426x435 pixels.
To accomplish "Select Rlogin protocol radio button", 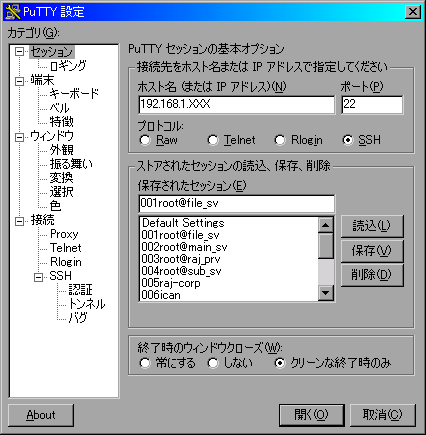I will (x=280, y=140).
